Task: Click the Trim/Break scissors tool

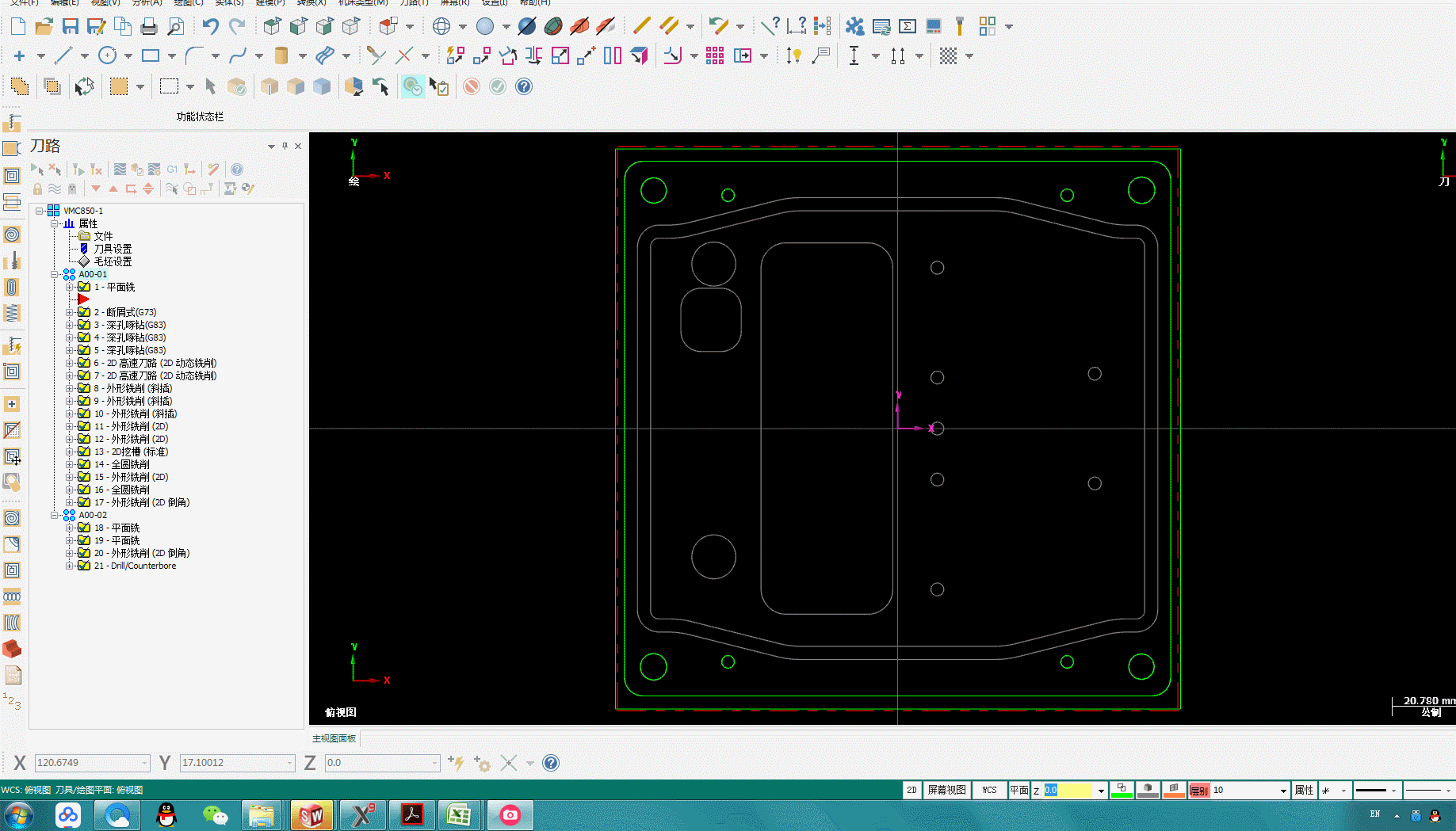Action: point(376,55)
